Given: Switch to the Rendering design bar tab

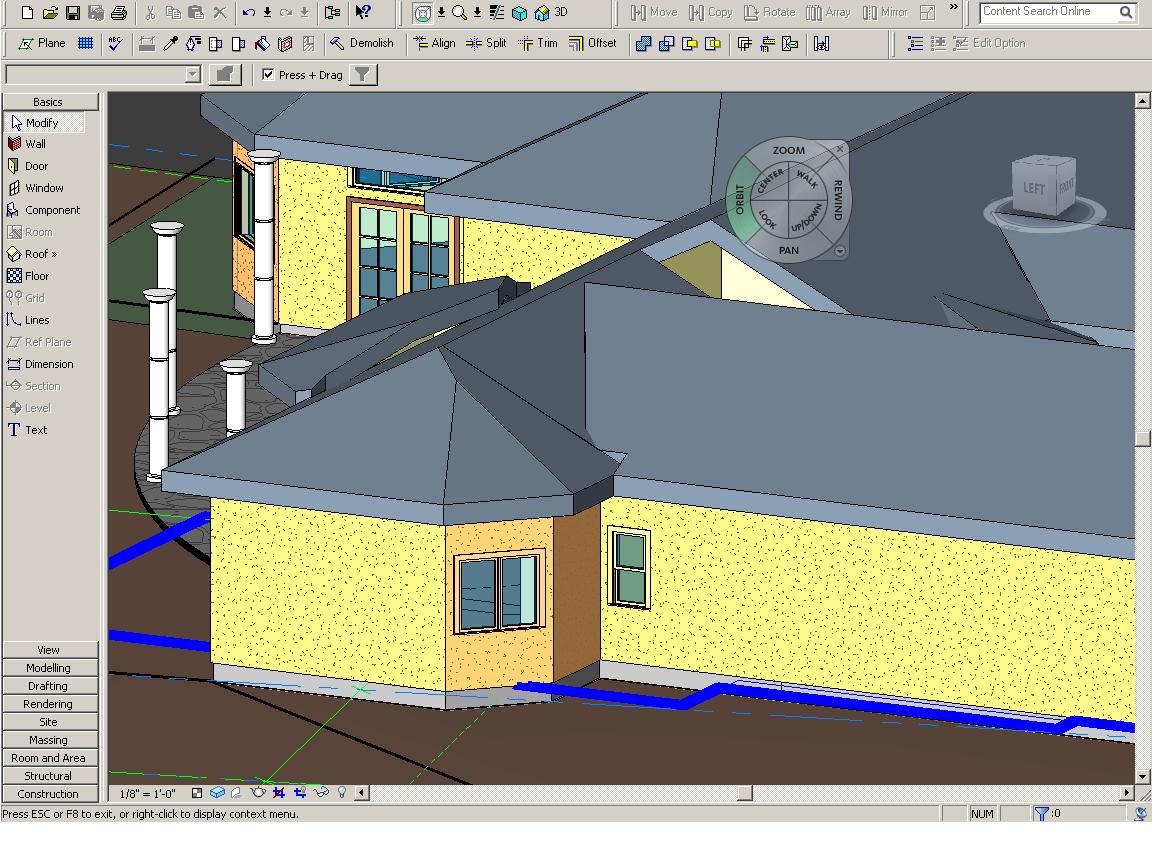Looking at the screenshot, I should tap(48, 704).
